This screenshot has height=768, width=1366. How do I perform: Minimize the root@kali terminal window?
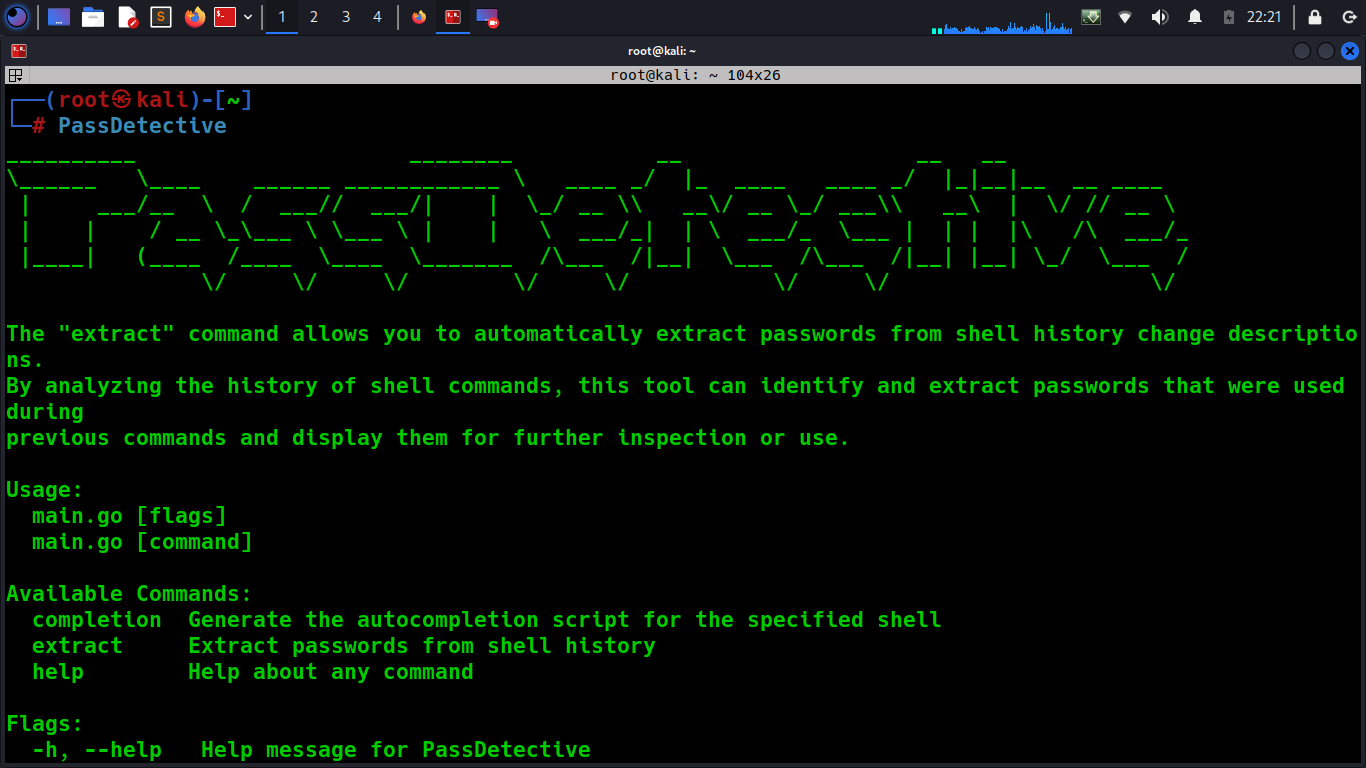(1301, 51)
